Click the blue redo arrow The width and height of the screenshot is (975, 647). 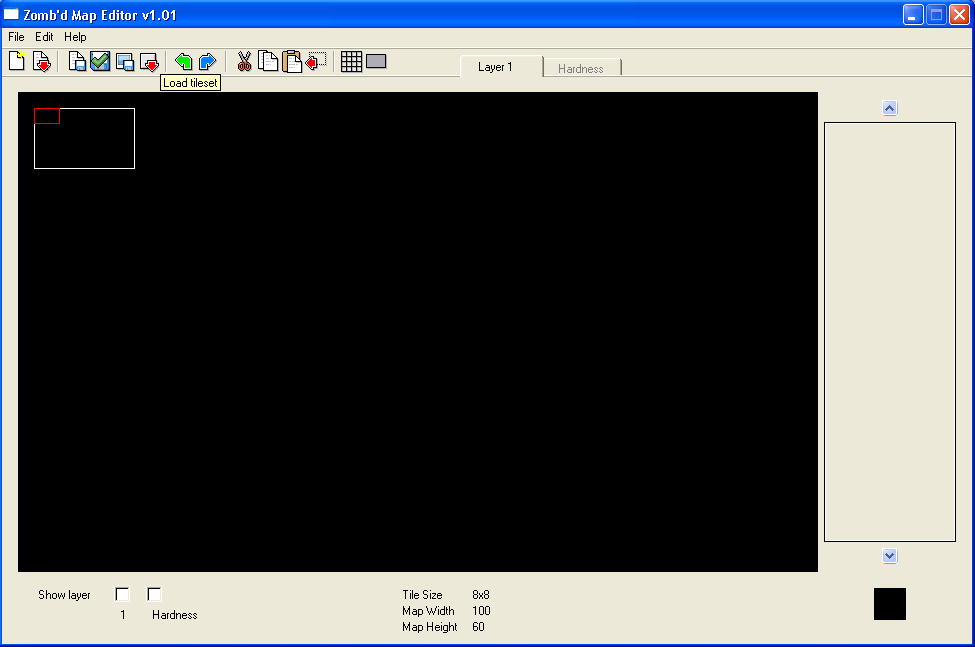click(x=207, y=62)
